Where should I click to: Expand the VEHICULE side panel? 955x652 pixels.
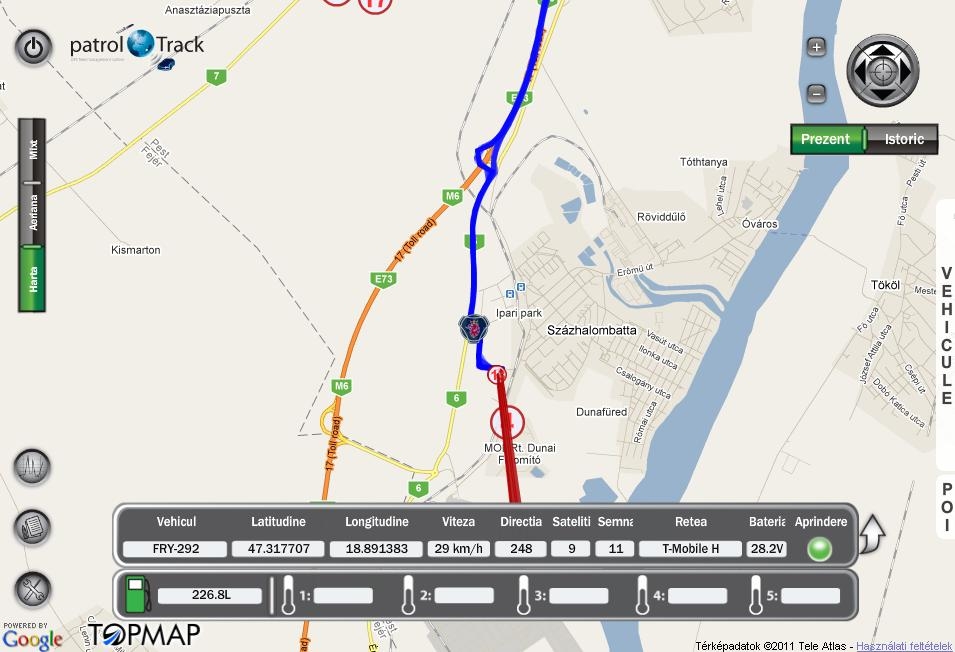946,335
